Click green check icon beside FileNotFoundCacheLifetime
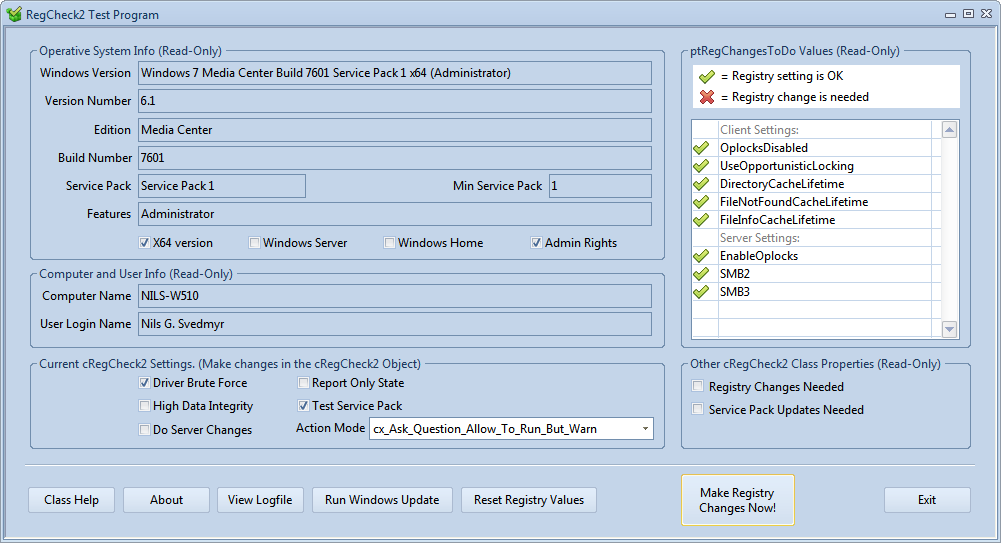Image resolution: width=1001 pixels, height=544 pixels. pos(702,201)
